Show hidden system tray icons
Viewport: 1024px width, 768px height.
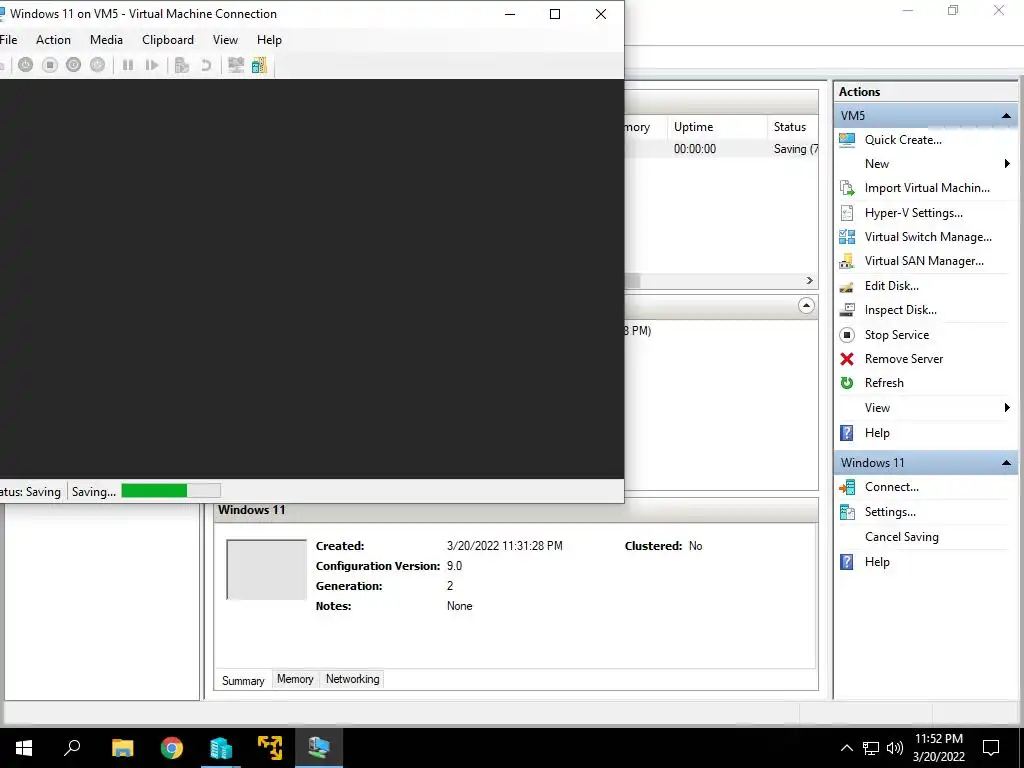[846, 748]
